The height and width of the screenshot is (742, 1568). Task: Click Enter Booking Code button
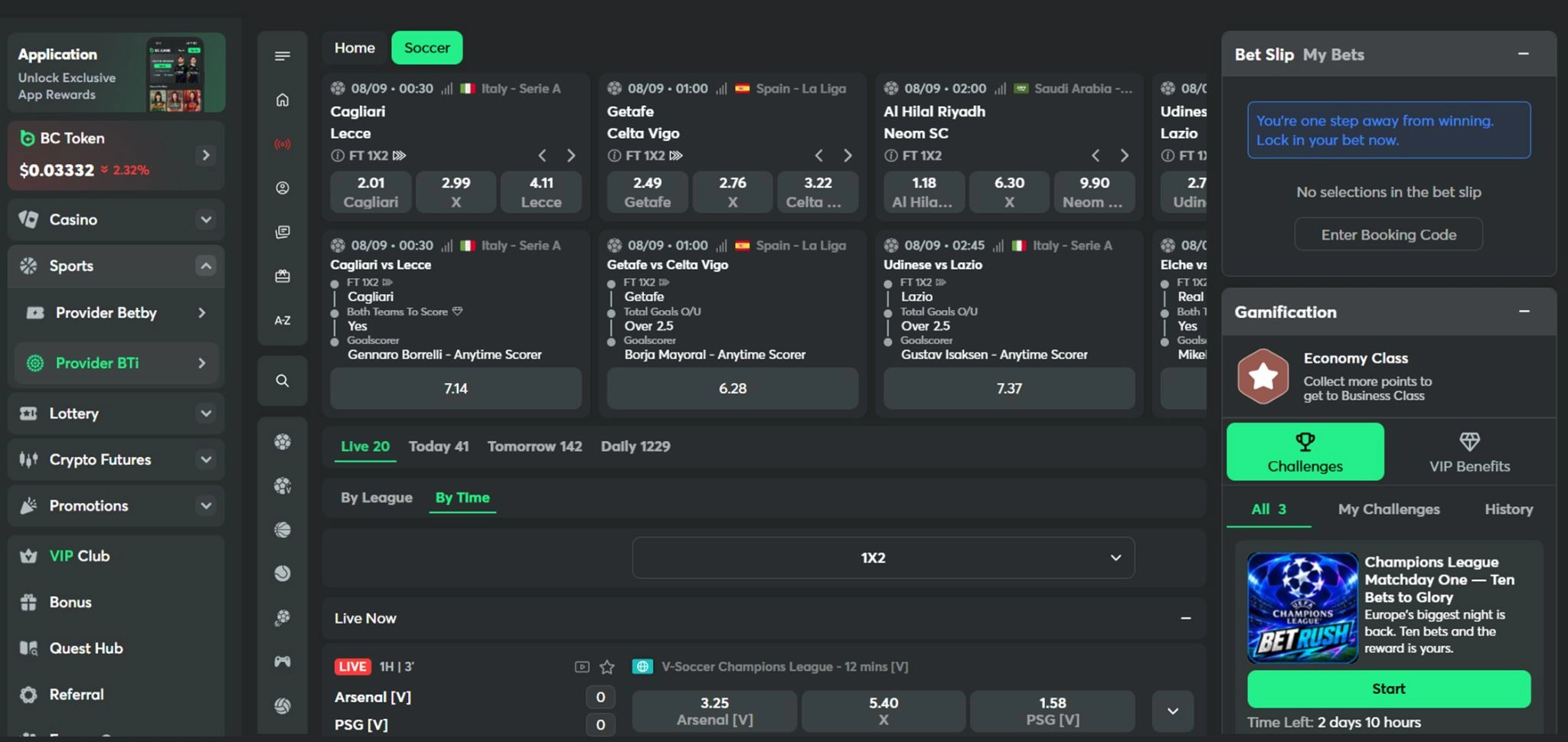coord(1388,234)
